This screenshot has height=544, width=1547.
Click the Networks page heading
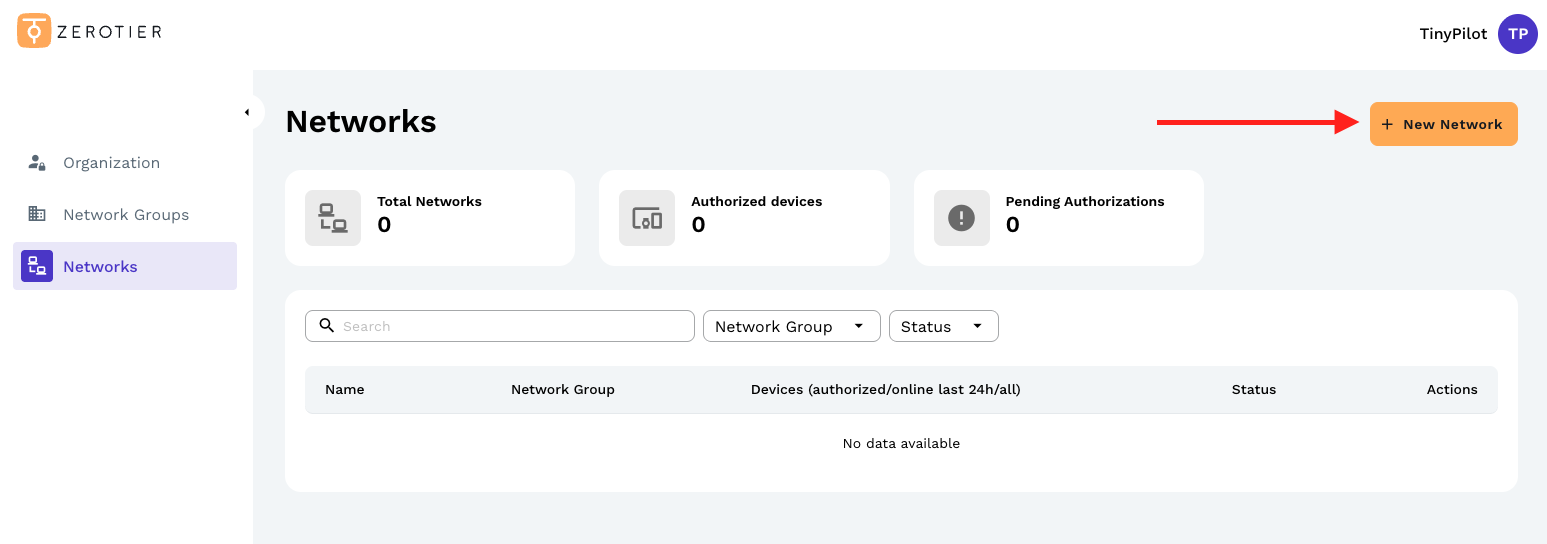(x=361, y=121)
